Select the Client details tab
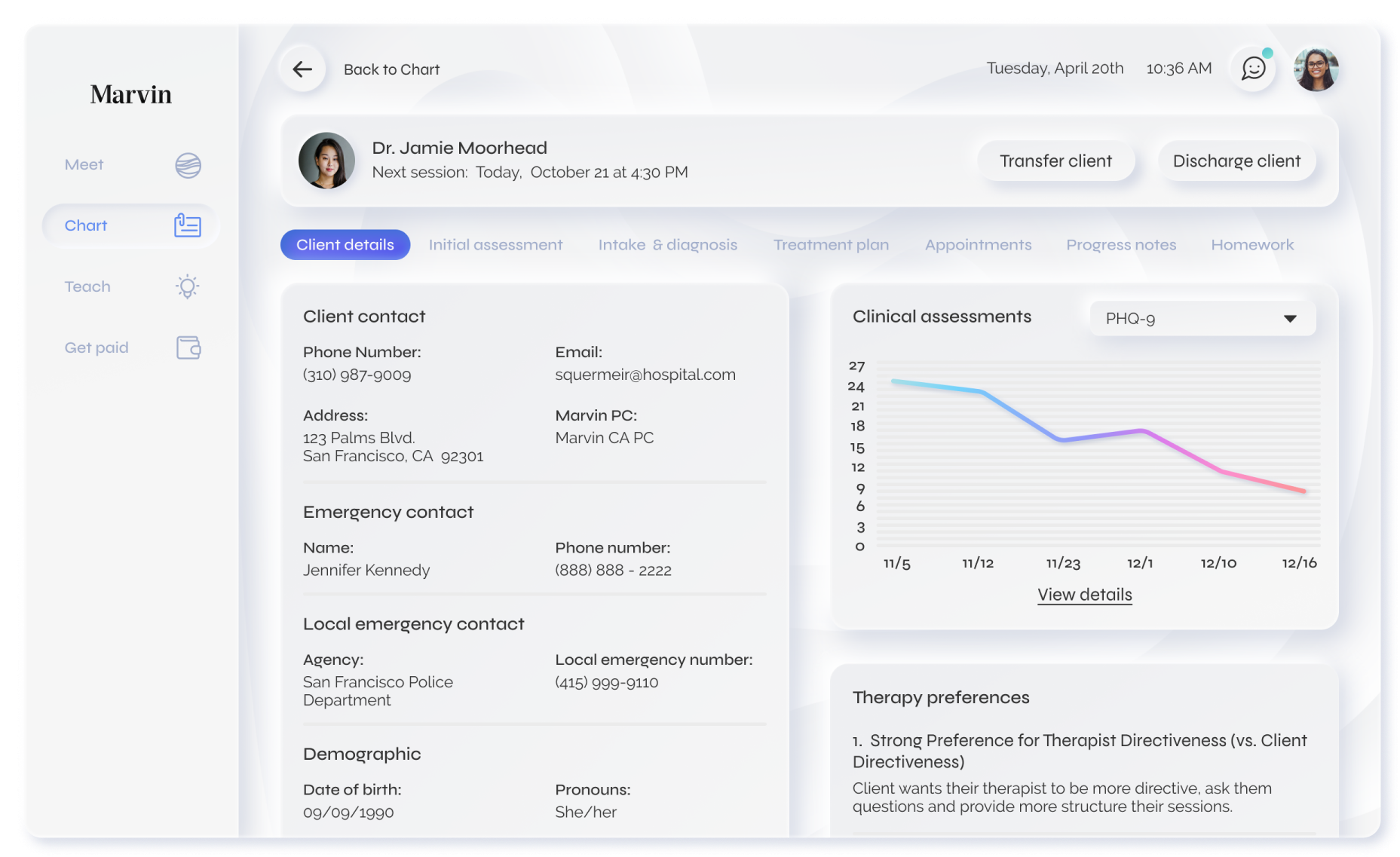Image resolution: width=1400 pixels, height=857 pixels. click(x=345, y=245)
